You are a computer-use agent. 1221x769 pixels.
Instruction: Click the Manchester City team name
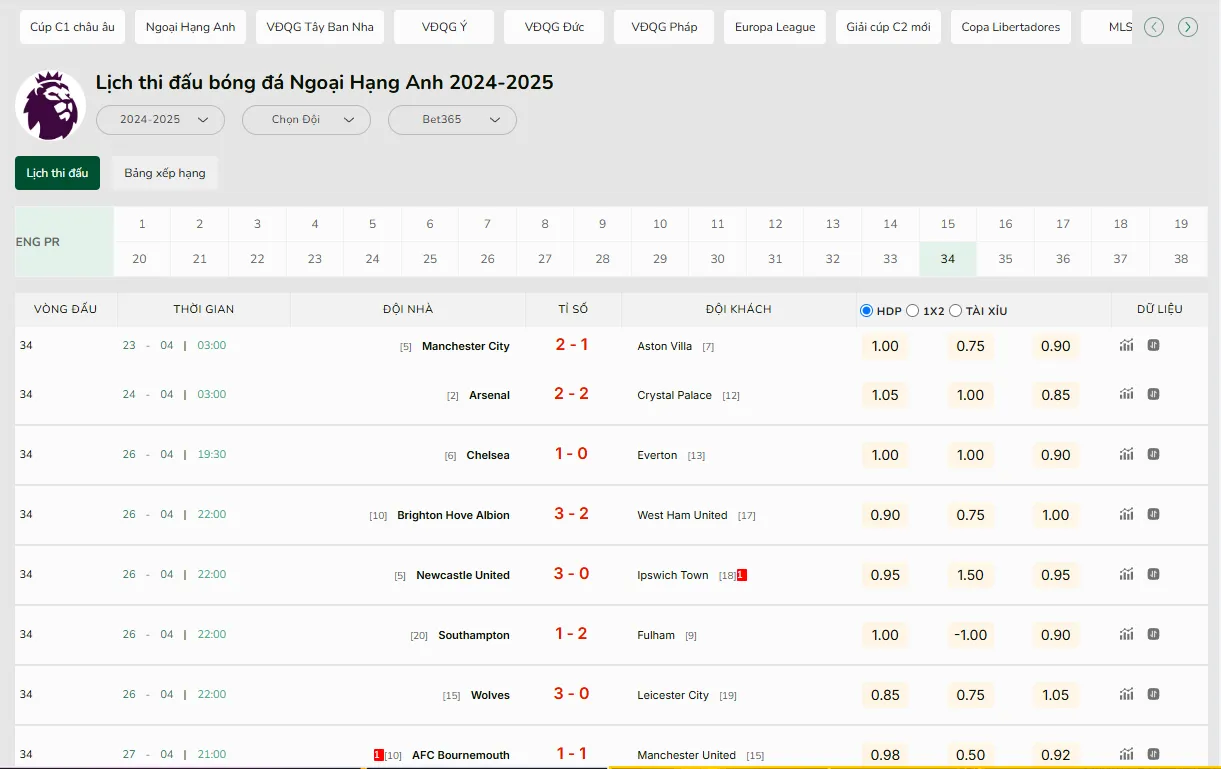[466, 346]
